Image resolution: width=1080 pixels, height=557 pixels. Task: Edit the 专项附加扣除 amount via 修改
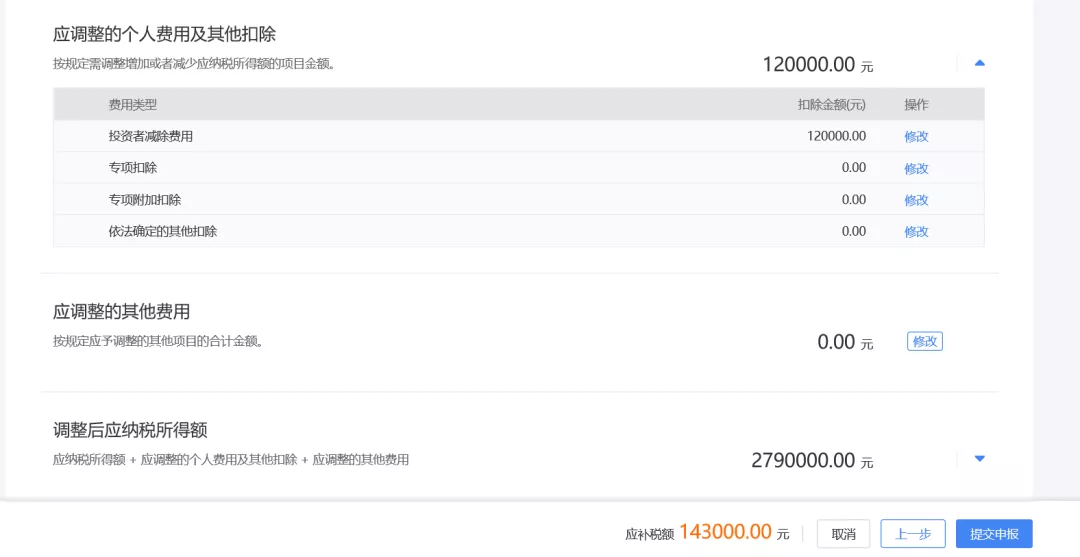[916, 200]
